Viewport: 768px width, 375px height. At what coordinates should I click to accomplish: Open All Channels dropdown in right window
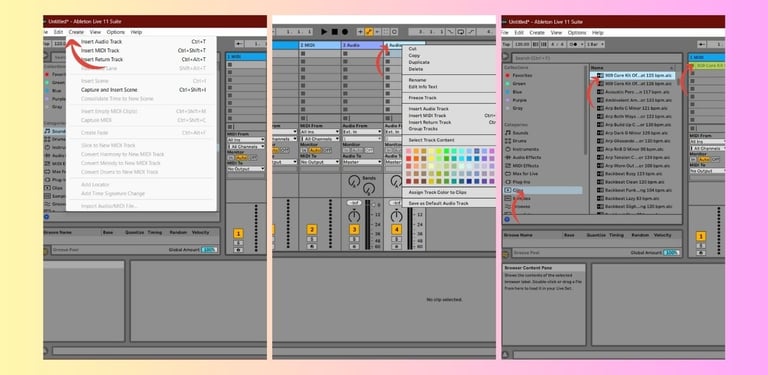tap(707, 148)
